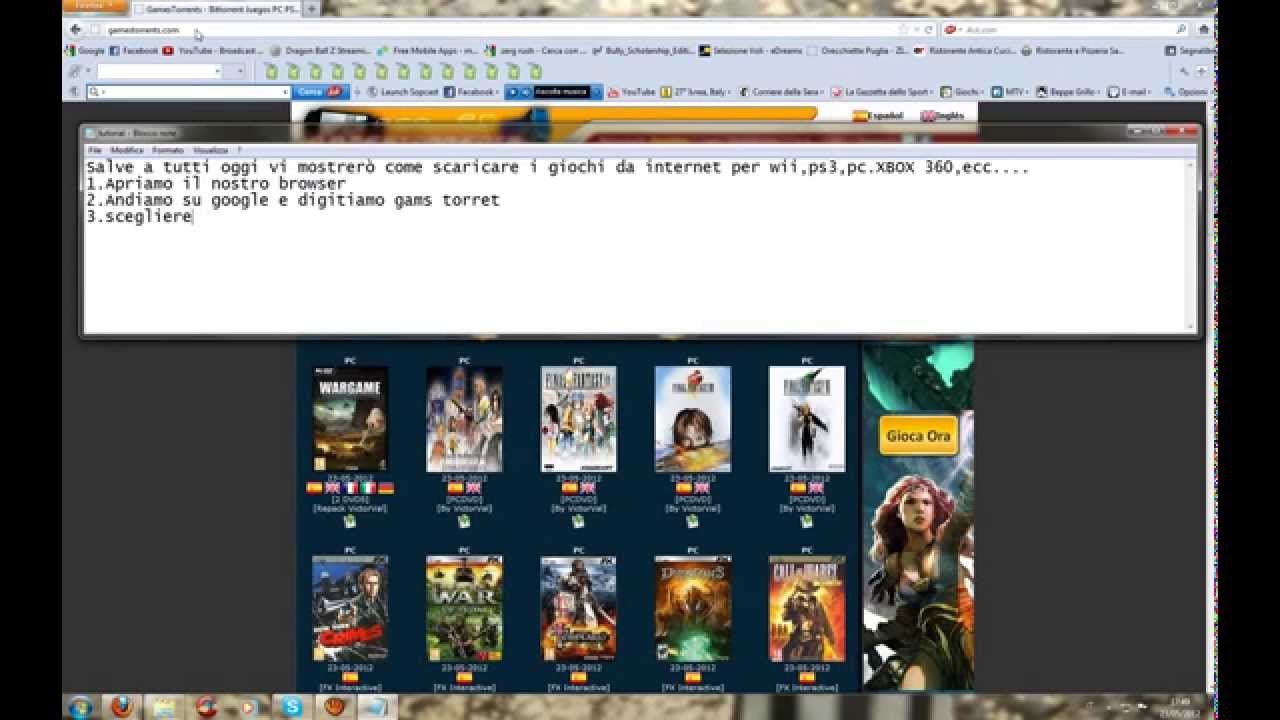The height and width of the screenshot is (720, 1280).
Task: Click the Italian flag under Wargame
Action: click(368, 488)
